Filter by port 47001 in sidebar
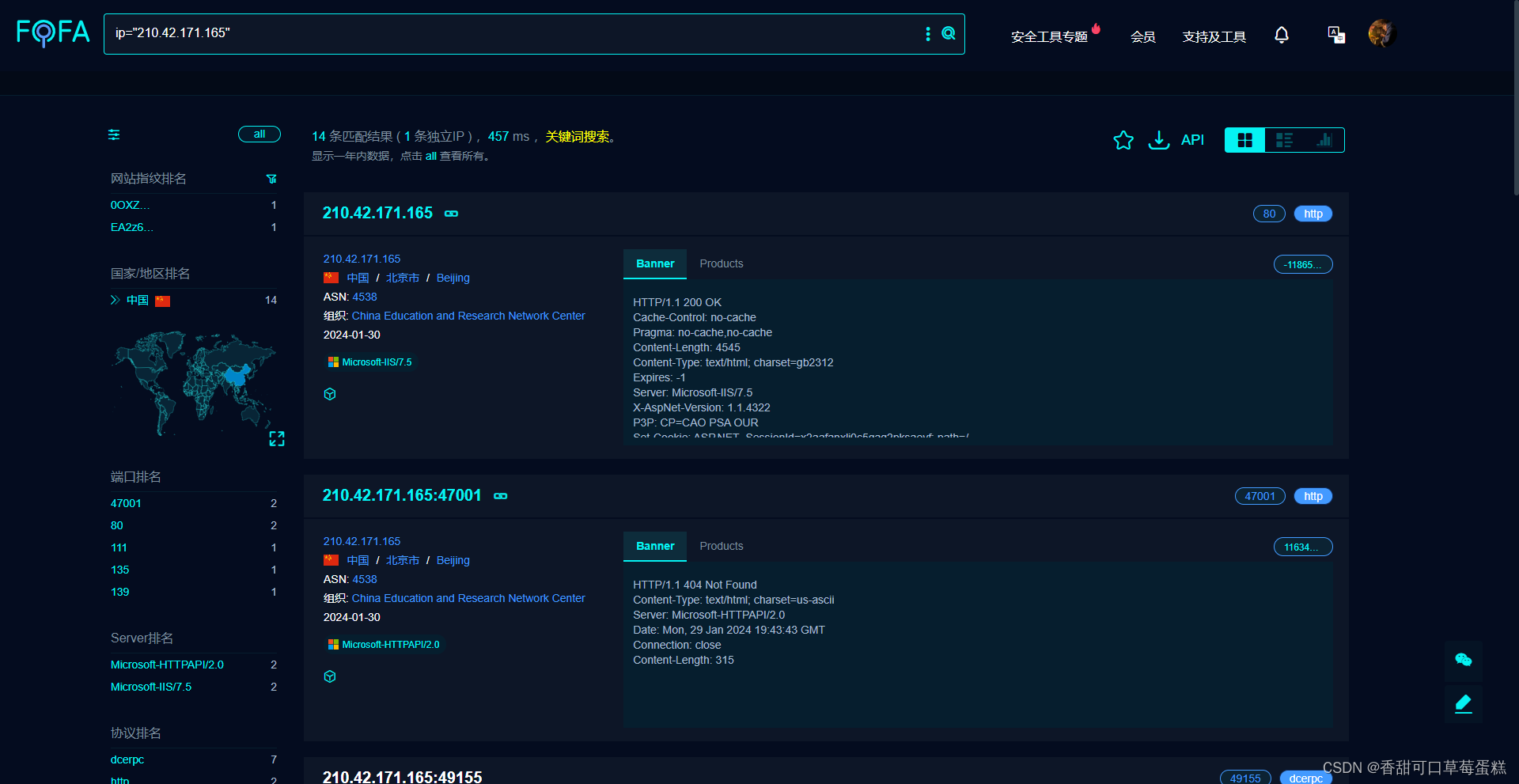The height and width of the screenshot is (784, 1519). 126,503
